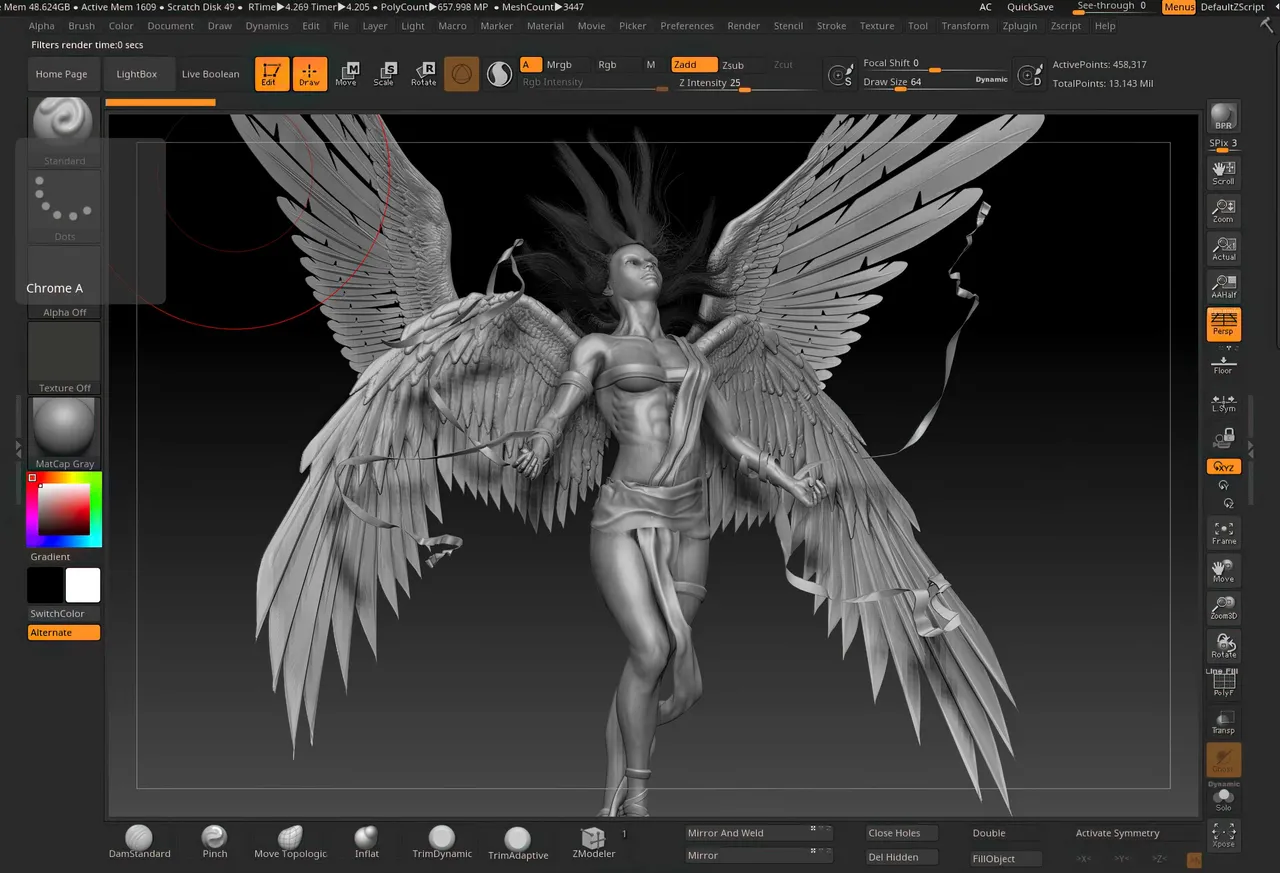
Task: Click the Gizmo 3D sphere icon
Action: [x=461, y=74]
